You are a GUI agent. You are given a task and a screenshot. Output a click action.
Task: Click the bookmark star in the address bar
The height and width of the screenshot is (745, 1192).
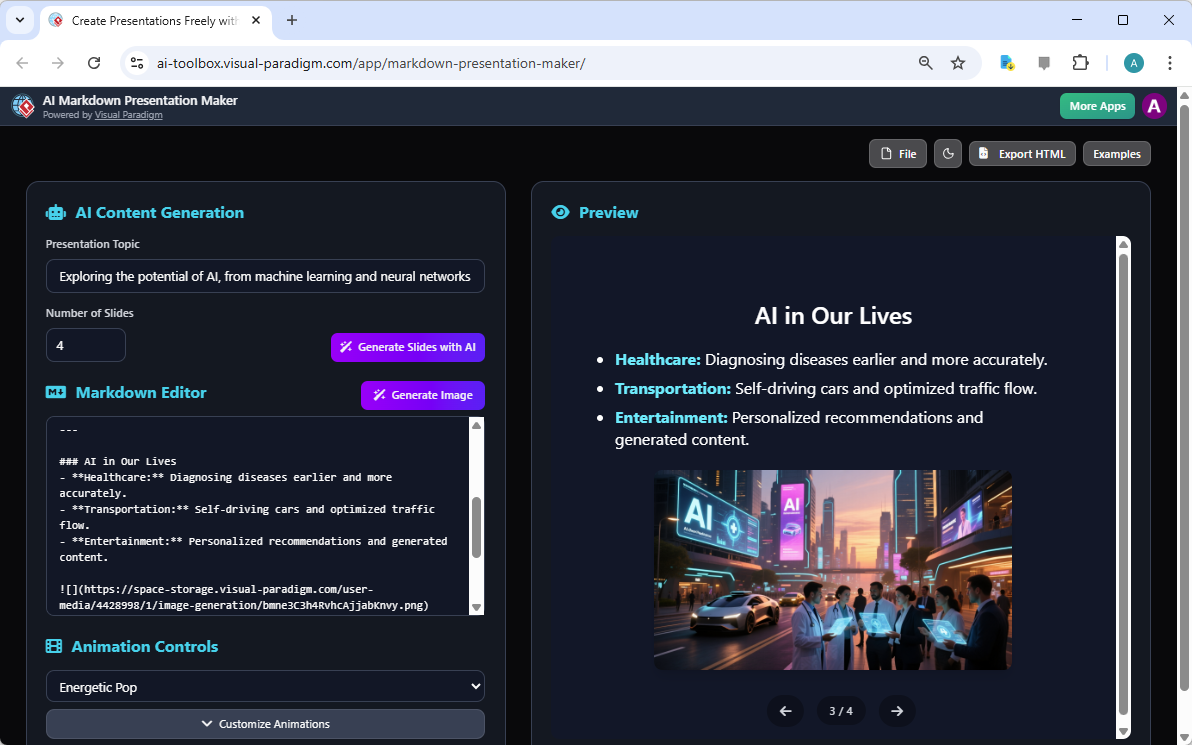tap(958, 62)
